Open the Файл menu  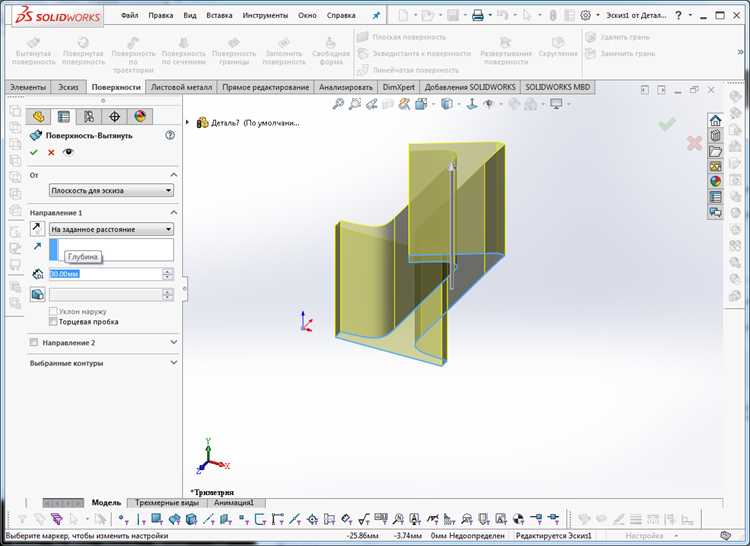click(x=130, y=15)
